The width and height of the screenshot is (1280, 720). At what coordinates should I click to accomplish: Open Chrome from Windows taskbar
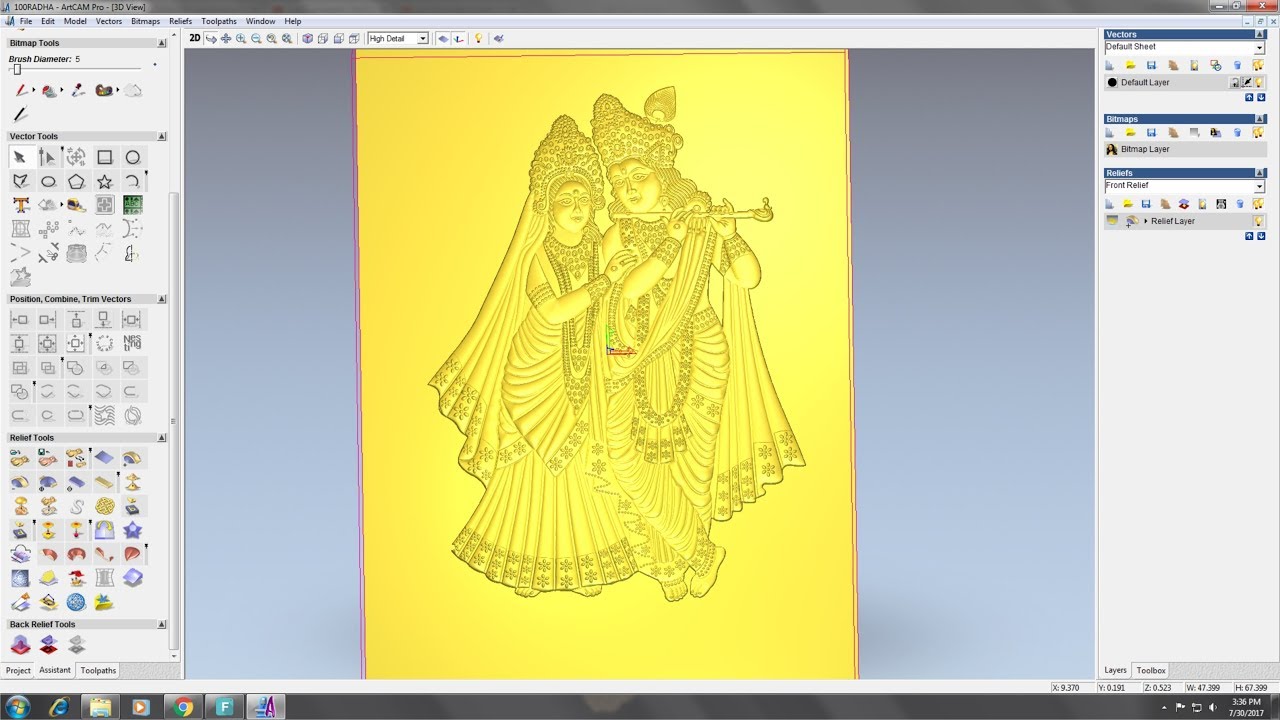pos(183,707)
